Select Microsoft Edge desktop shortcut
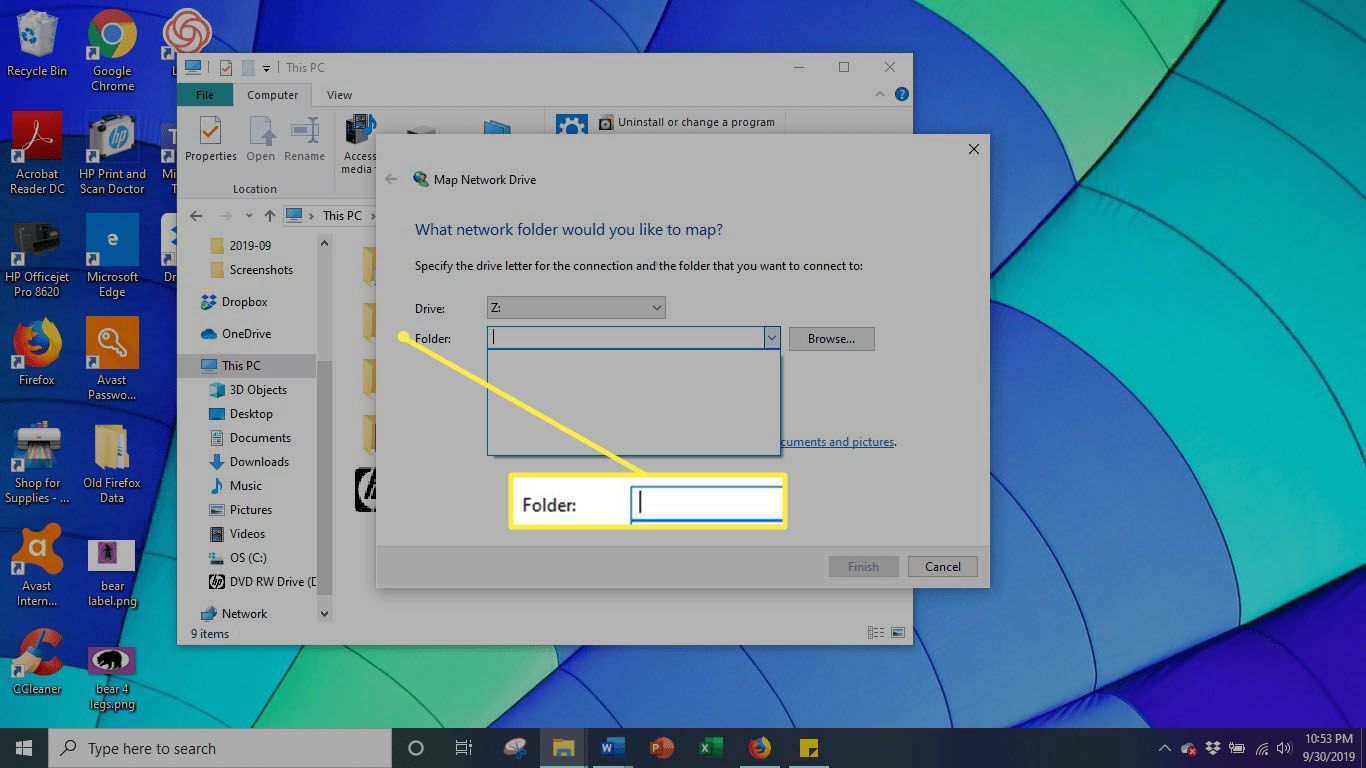Viewport: 1366px width, 768px height. tap(112, 257)
